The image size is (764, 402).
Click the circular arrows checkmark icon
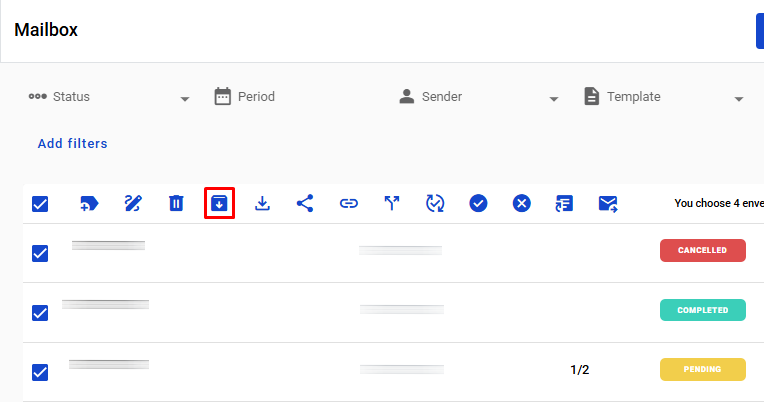(435, 204)
